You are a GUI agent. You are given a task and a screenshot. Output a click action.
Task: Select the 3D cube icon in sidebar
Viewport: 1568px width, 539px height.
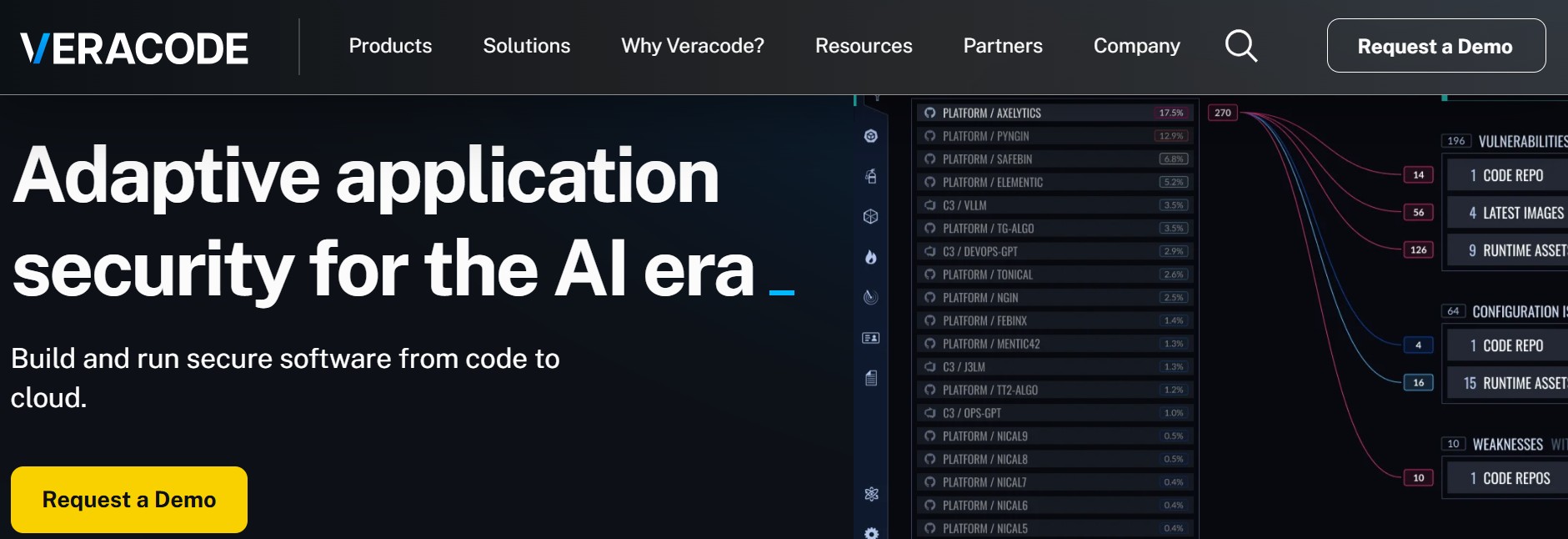pyautogui.click(x=871, y=217)
